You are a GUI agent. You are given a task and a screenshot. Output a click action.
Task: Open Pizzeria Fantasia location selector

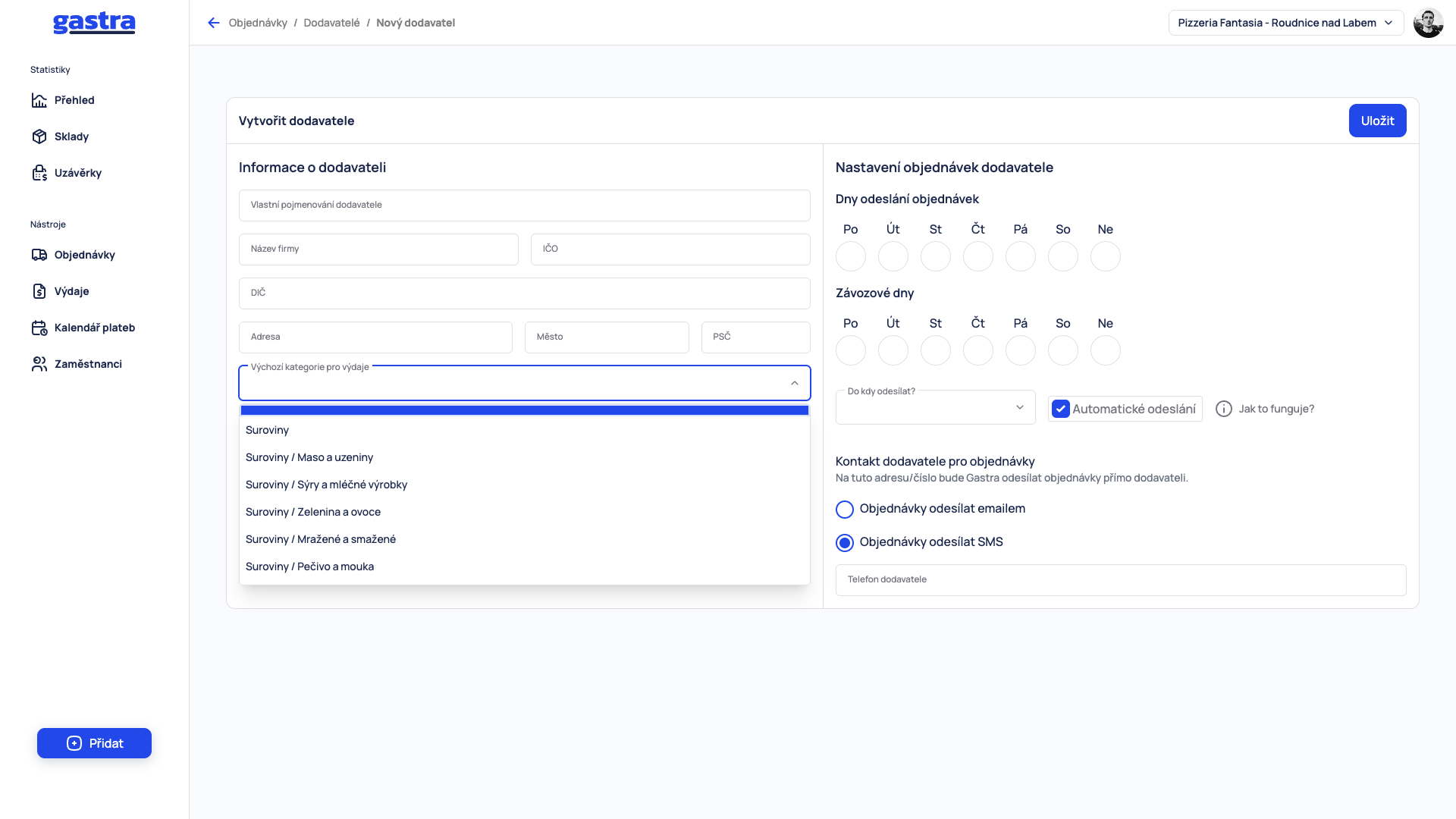pyautogui.click(x=1285, y=23)
